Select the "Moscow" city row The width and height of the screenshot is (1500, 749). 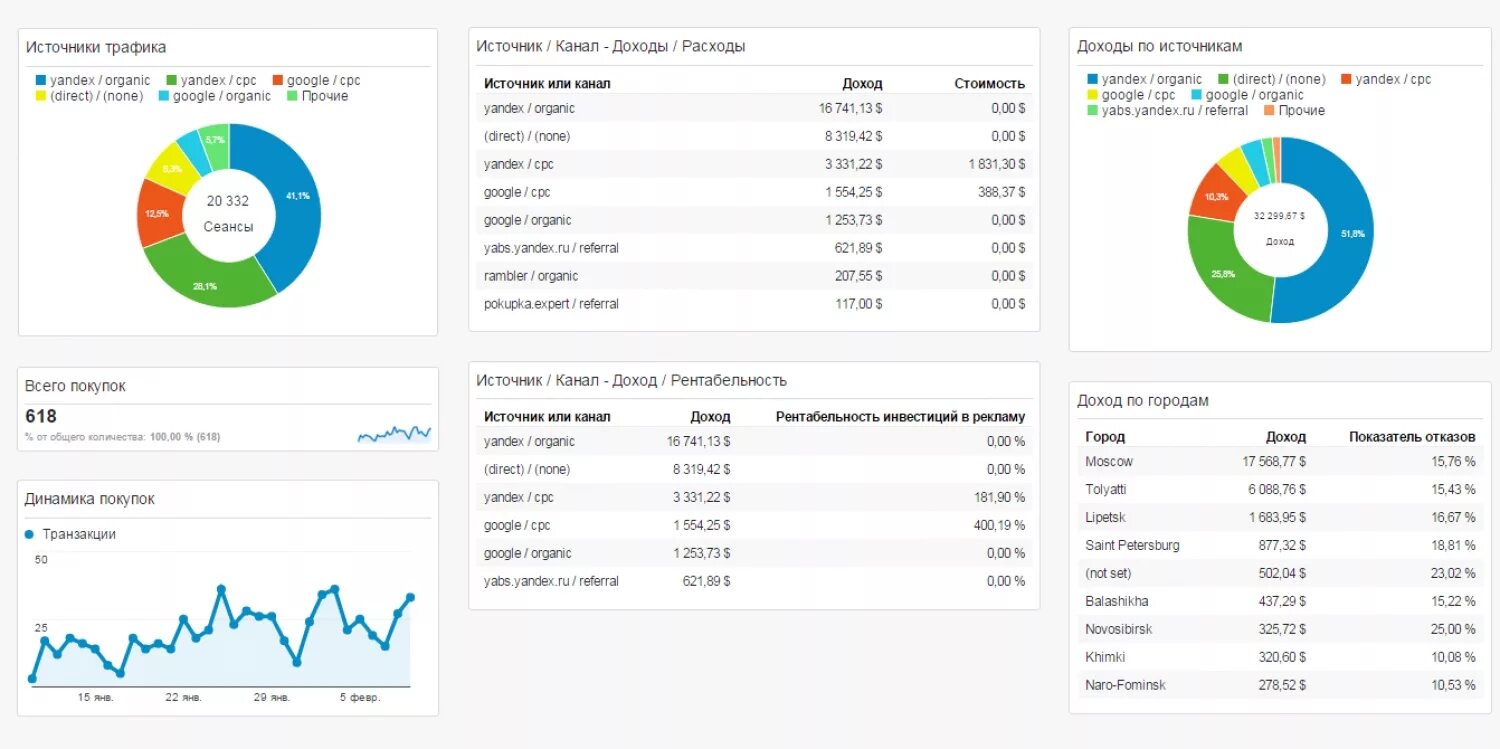coord(1280,461)
